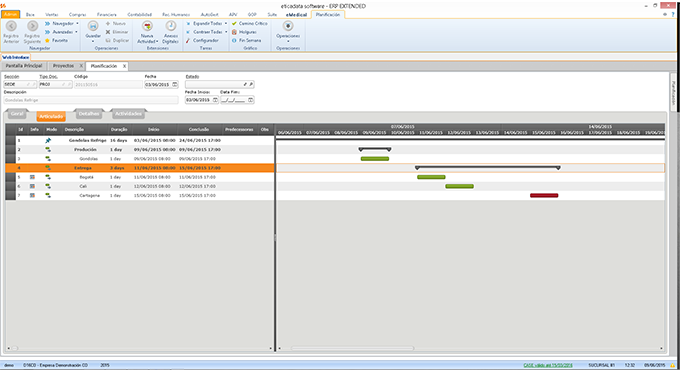Switch to the Detalhes tab
This screenshot has height=370, width=680.
(88, 114)
